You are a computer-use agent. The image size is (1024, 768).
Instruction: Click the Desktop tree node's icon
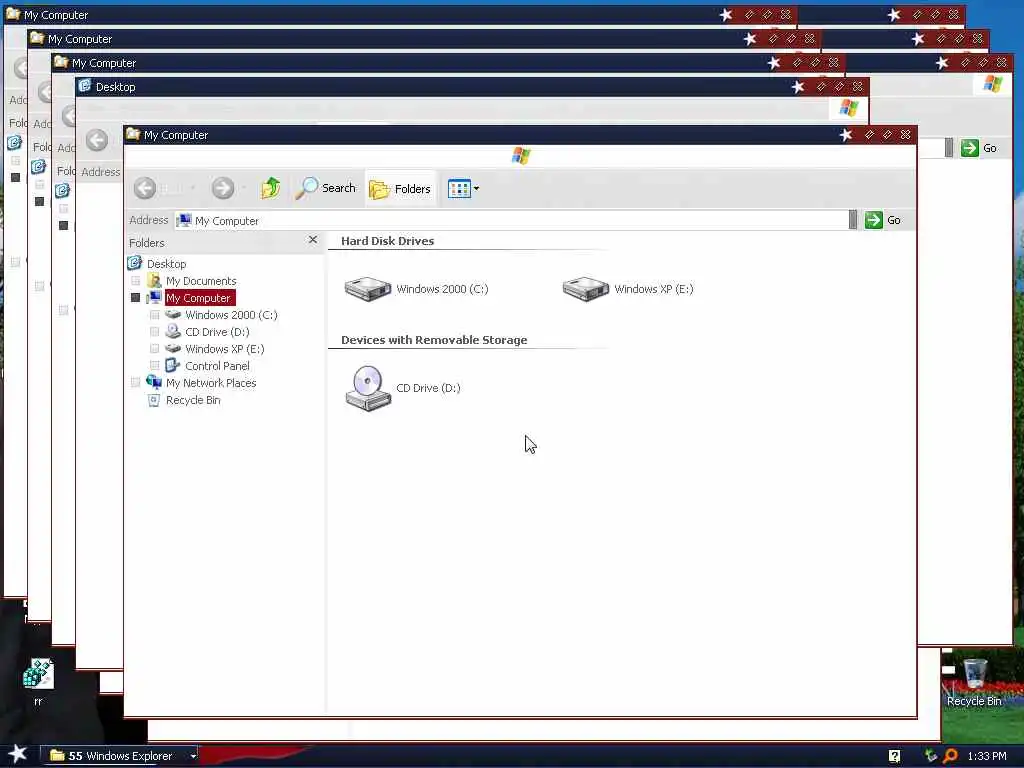(135, 263)
